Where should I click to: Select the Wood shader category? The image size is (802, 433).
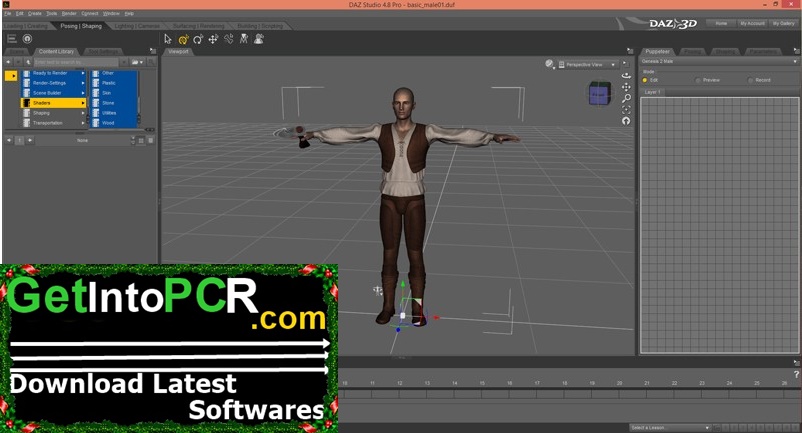tap(108, 123)
